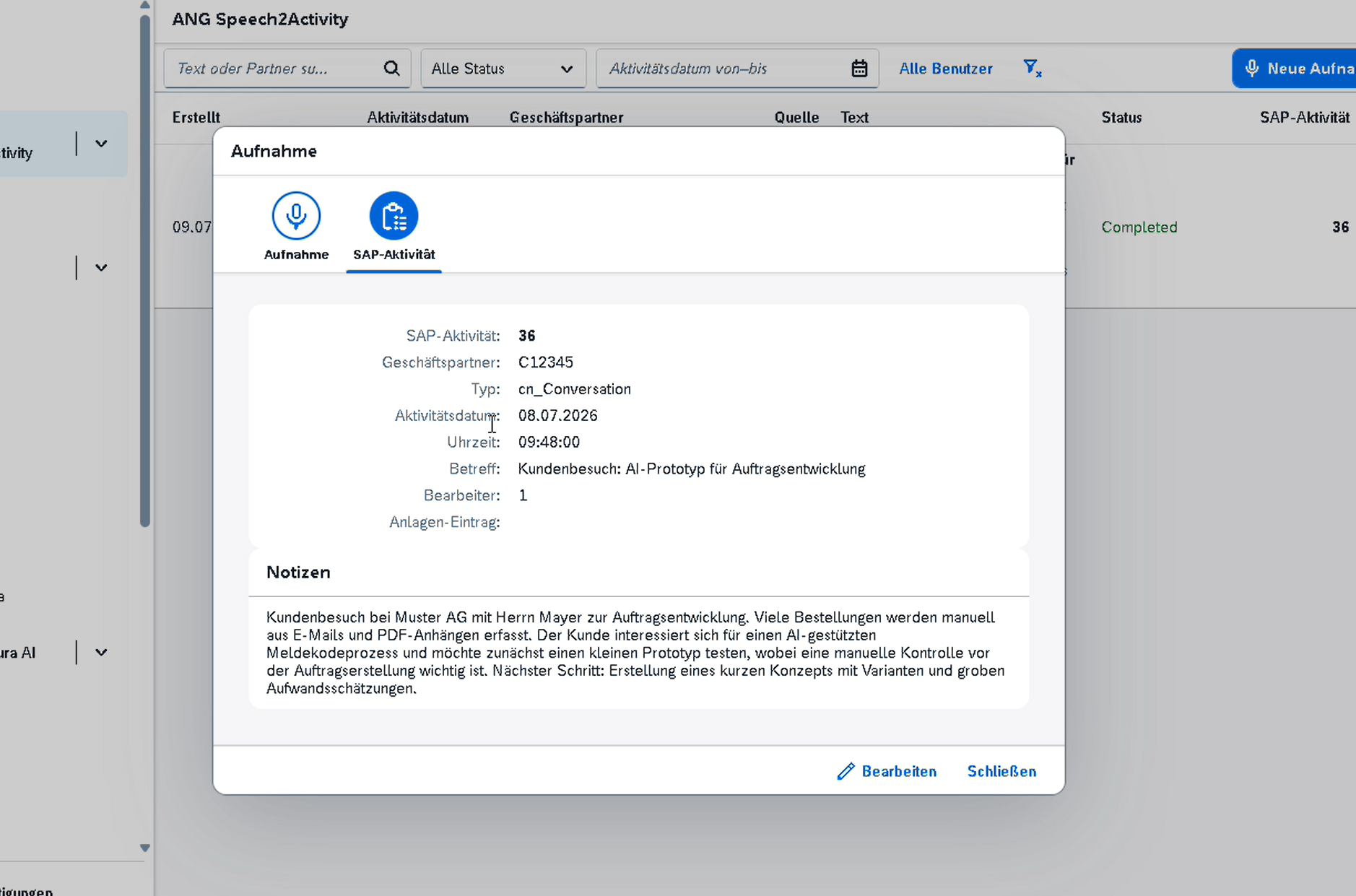
Task: Clear filters with the funnel icon
Action: [x=1033, y=69]
